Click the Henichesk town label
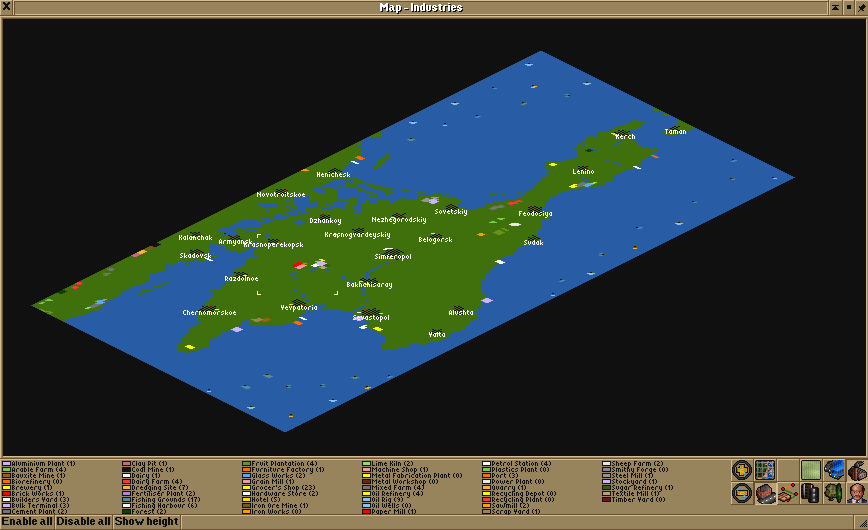The image size is (868, 530). tap(333, 174)
